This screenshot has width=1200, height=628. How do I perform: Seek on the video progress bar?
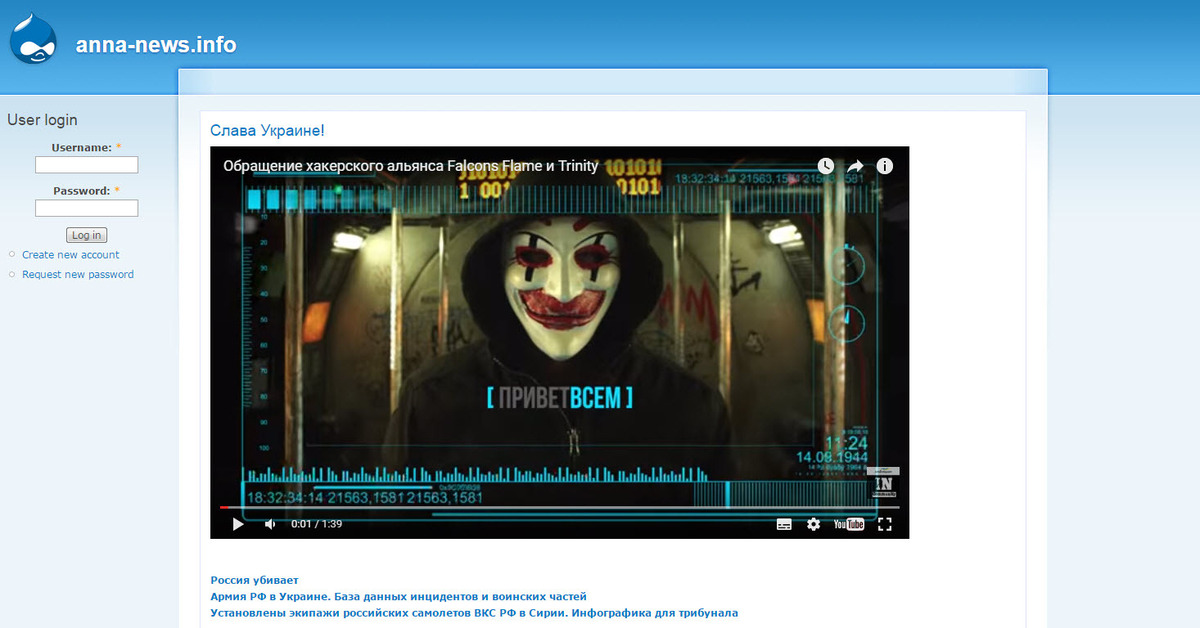(x=560, y=507)
